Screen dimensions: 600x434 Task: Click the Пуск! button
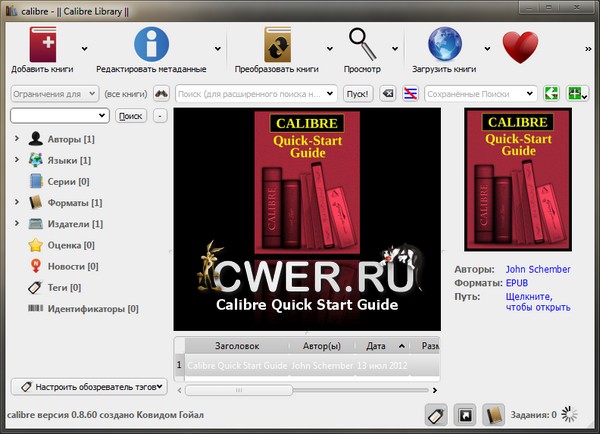tap(357, 94)
